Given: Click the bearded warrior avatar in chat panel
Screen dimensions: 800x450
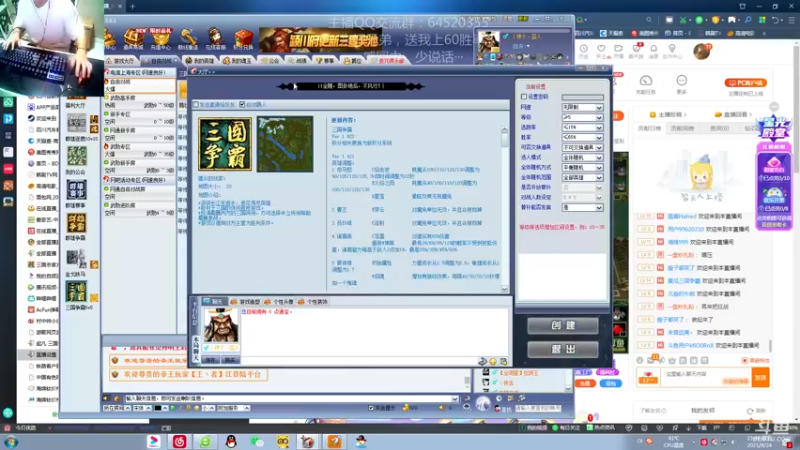Looking at the screenshot, I should (221, 325).
